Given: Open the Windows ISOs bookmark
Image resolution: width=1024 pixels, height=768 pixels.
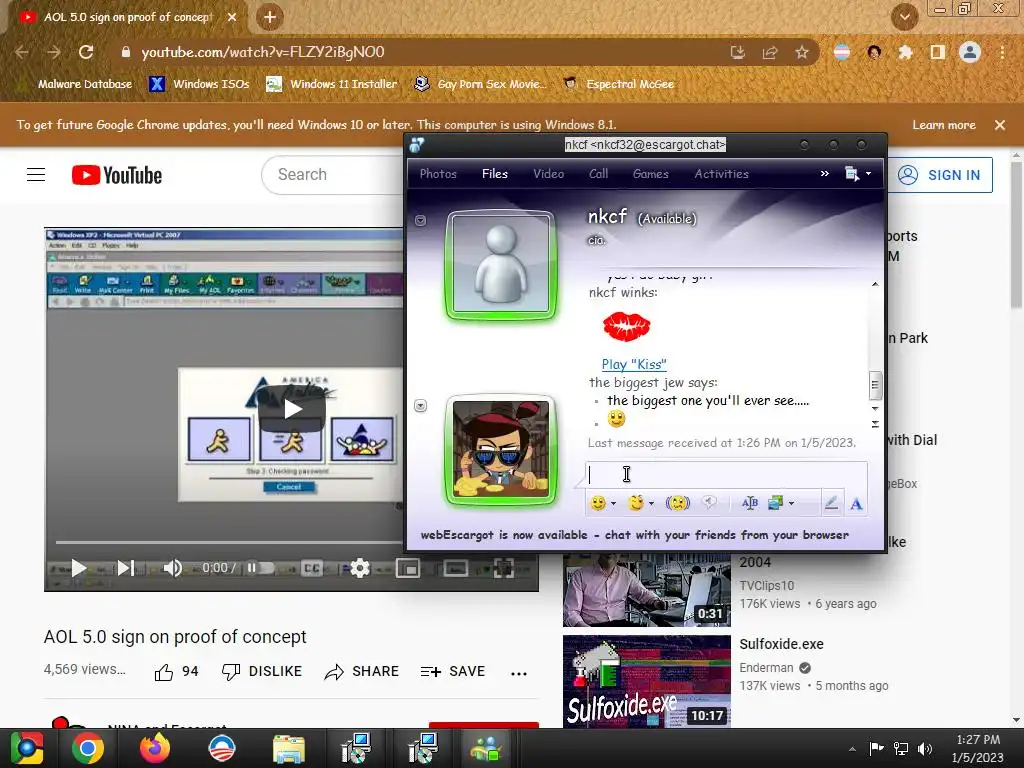Looking at the screenshot, I should 199,84.
